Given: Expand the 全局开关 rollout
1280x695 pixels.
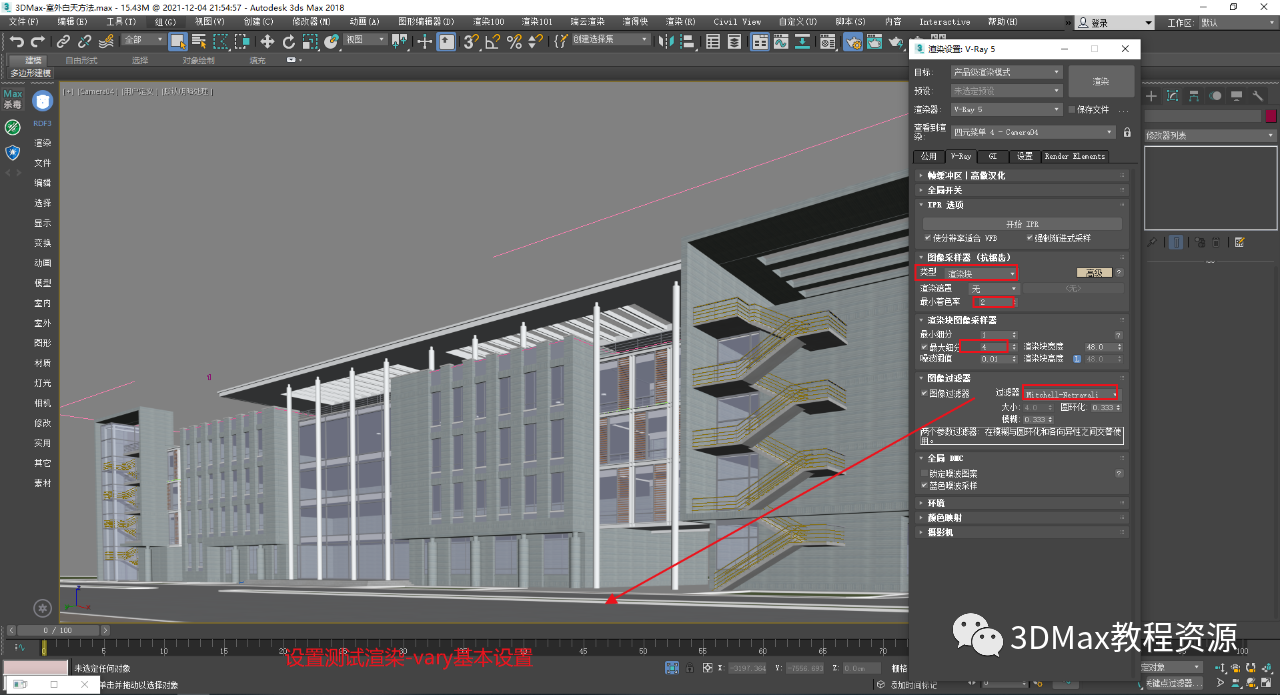Looking at the screenshot, I should coord(1022,189).
